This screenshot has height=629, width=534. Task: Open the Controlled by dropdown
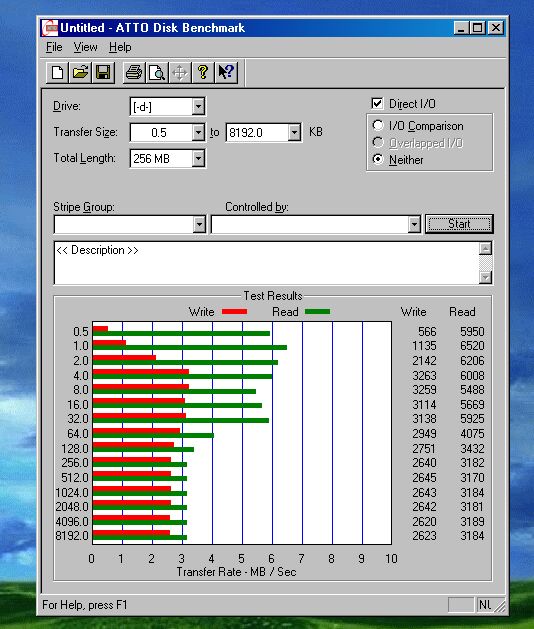click(x=414, y=224)
